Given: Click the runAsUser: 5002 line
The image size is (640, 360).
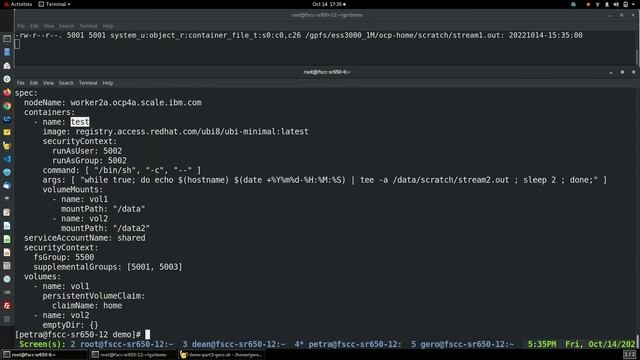Looking at the screenshot, I should (87, 151).
